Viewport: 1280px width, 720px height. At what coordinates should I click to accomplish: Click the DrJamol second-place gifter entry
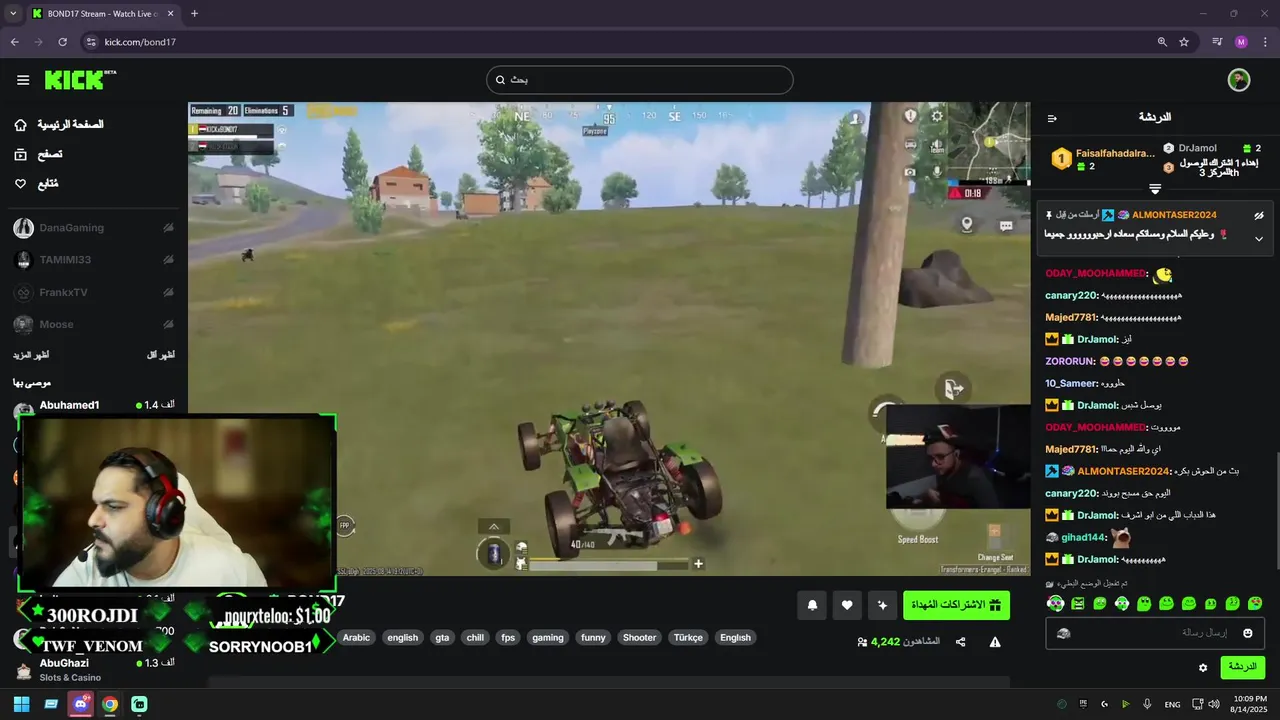tap(1212, 148)
